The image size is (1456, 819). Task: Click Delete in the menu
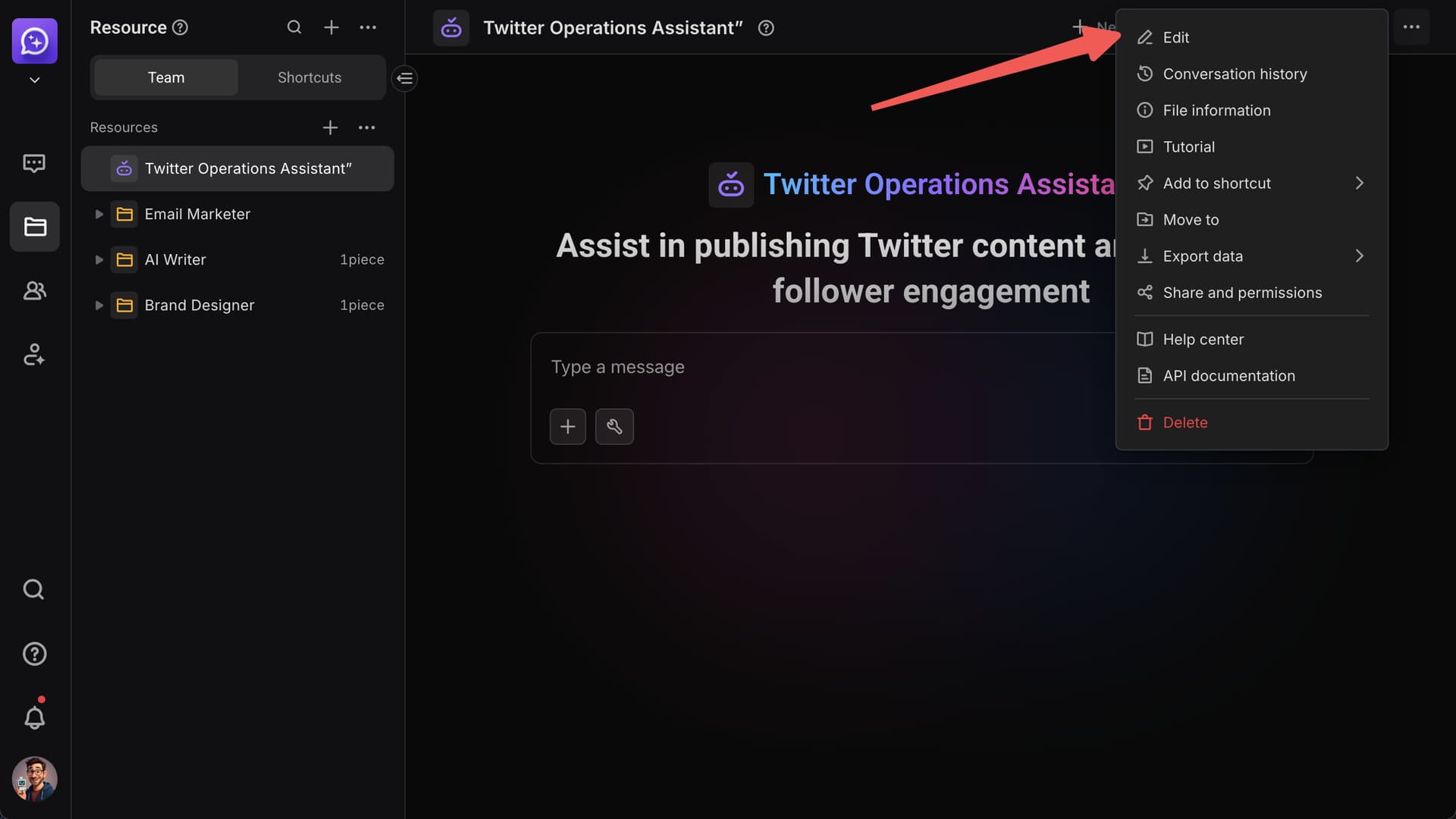point(1185,423)
